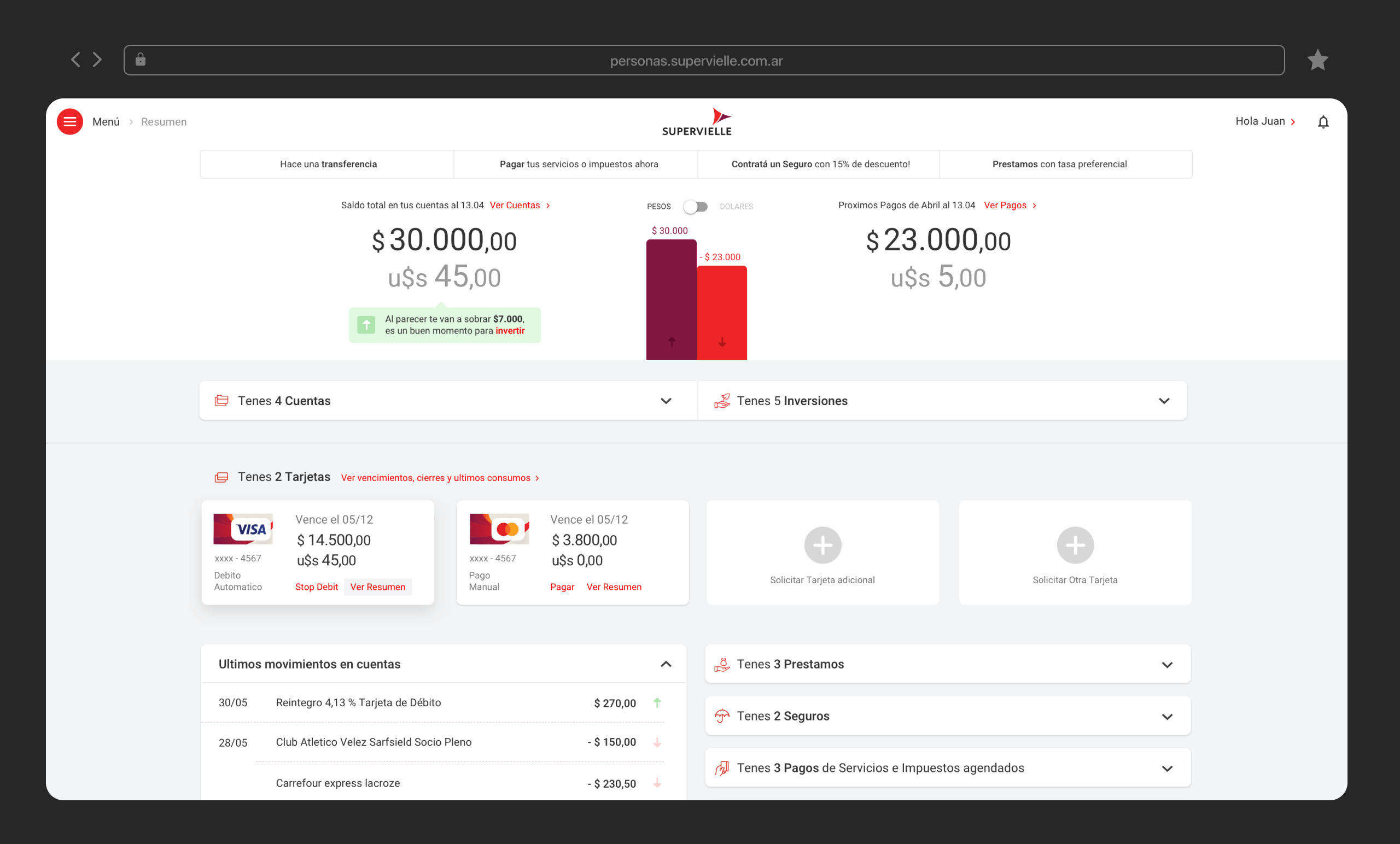Viewport: 1400px width, 844px height.
Task: Open Ver Cuentas link
Action: (x=516, y=206)
